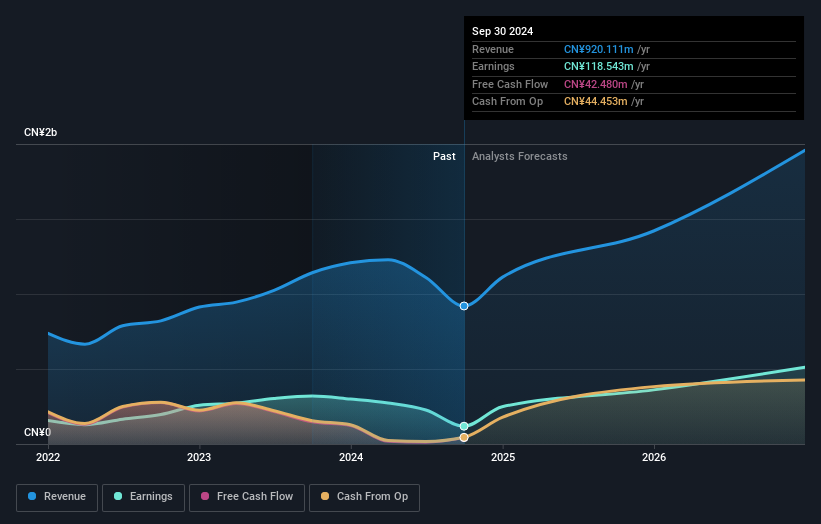Image resolution: width=821 pixels, height=524 pixels.
Task: Click the Revenue row label in tooltip
Action: (x=493, y=49)
